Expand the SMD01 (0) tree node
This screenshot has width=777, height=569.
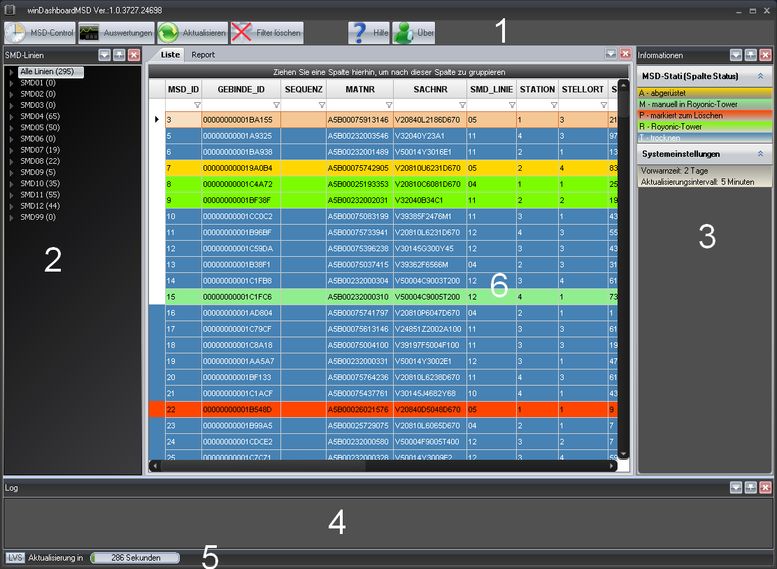[x=11, y=83]
